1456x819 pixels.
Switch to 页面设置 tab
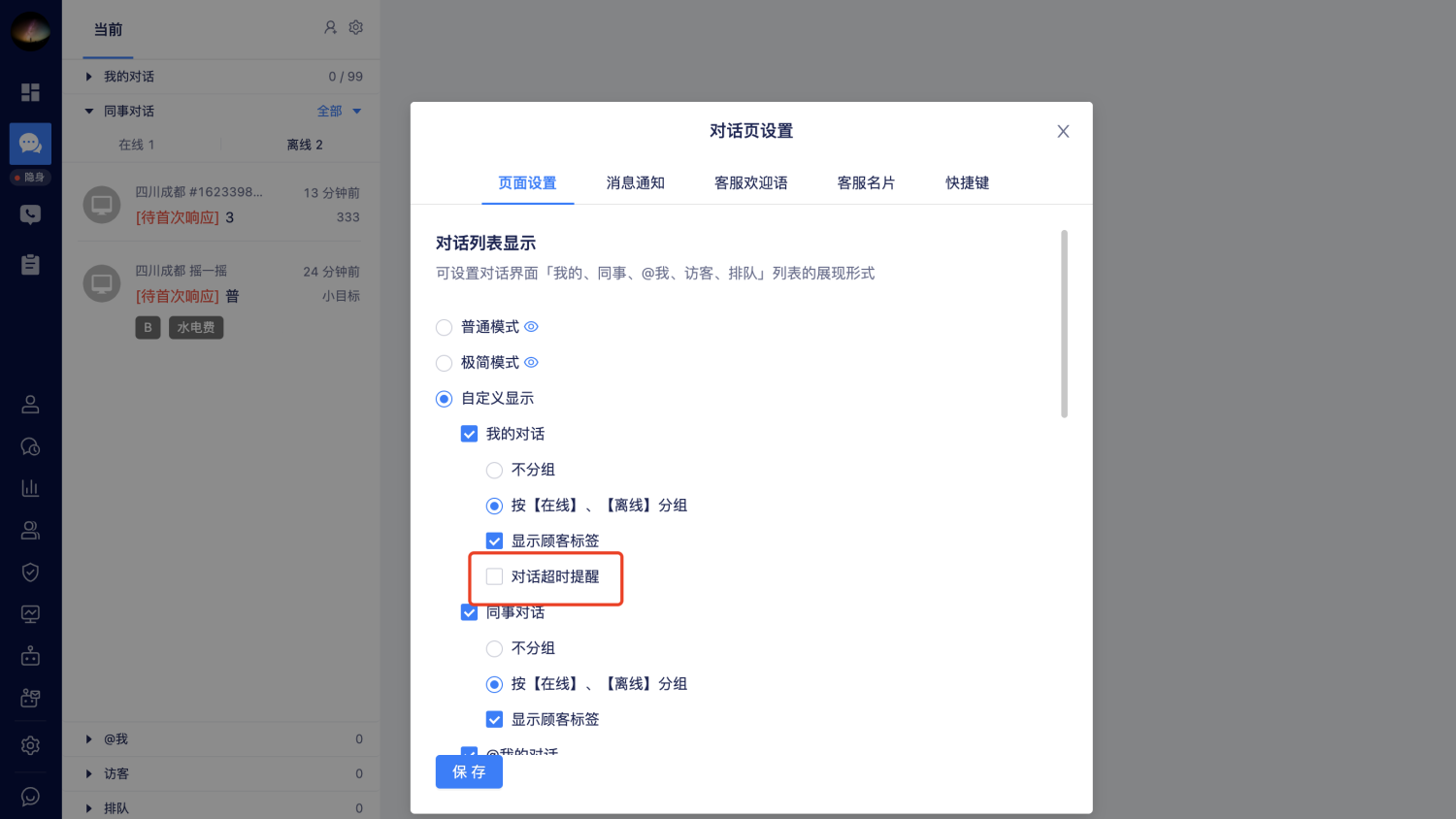527,183
